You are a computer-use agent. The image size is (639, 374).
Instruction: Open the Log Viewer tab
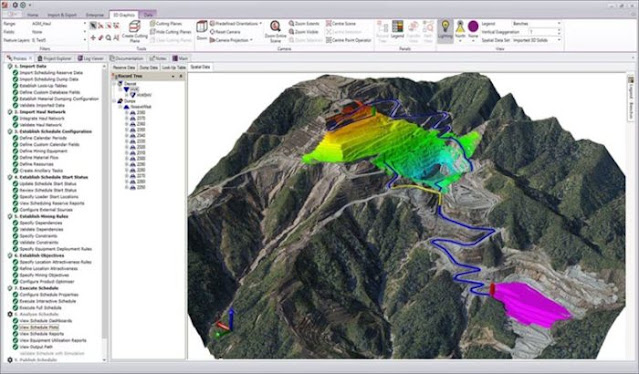pos(90,58)
